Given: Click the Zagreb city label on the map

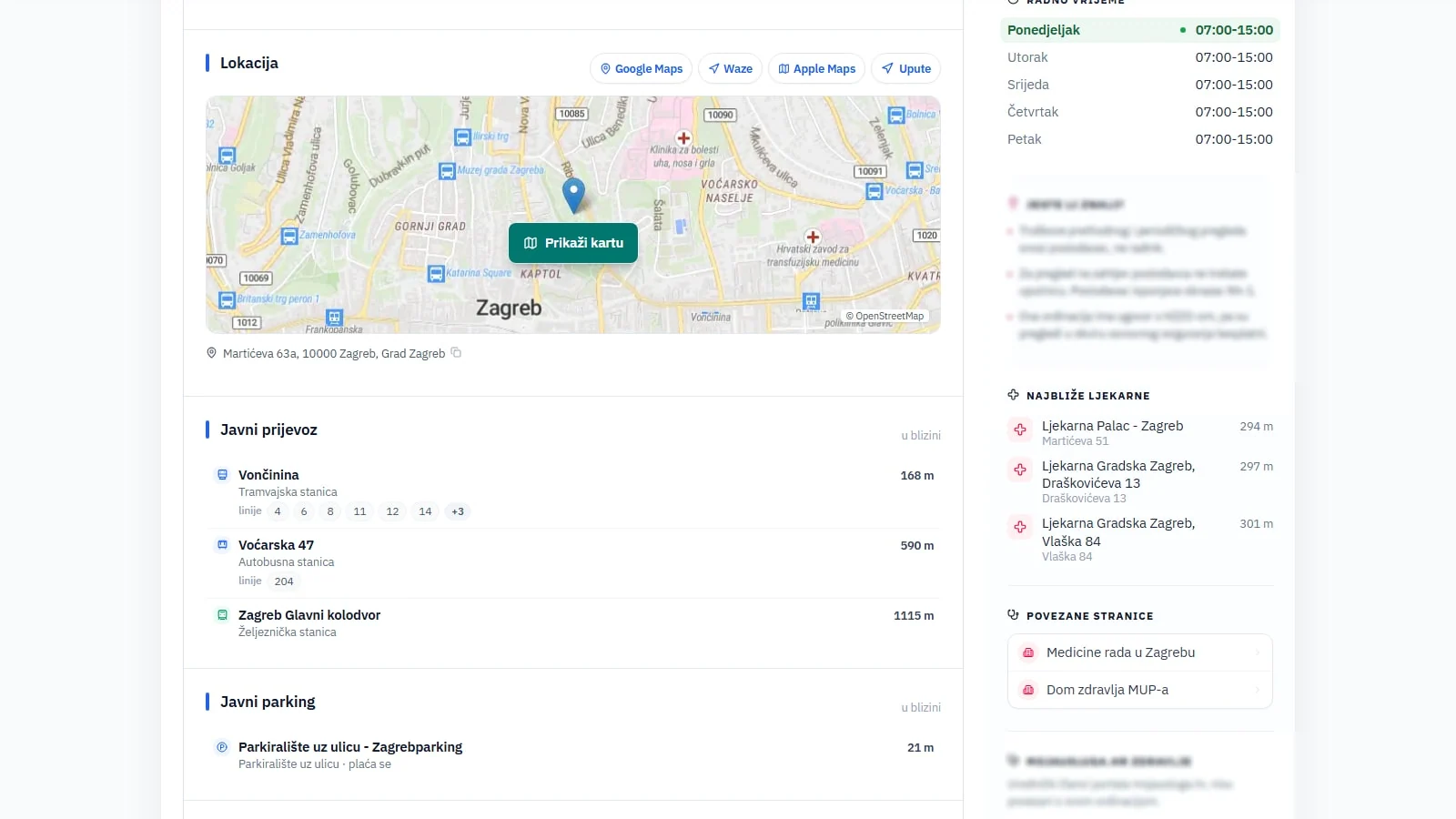Looking at the screenshot, I should point(509,308).
